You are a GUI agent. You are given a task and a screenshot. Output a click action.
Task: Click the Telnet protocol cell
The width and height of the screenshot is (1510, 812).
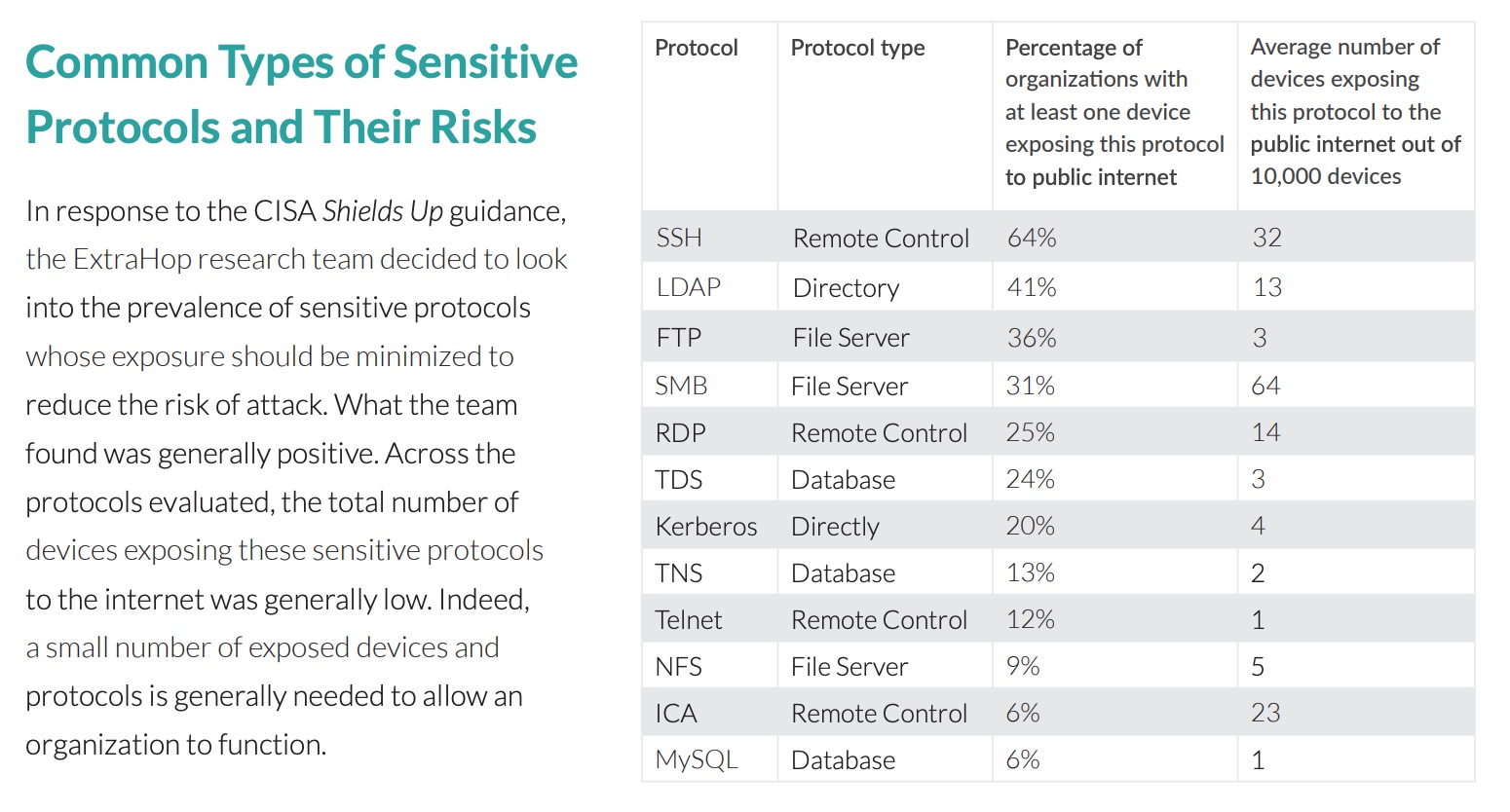tap(688, 620)
